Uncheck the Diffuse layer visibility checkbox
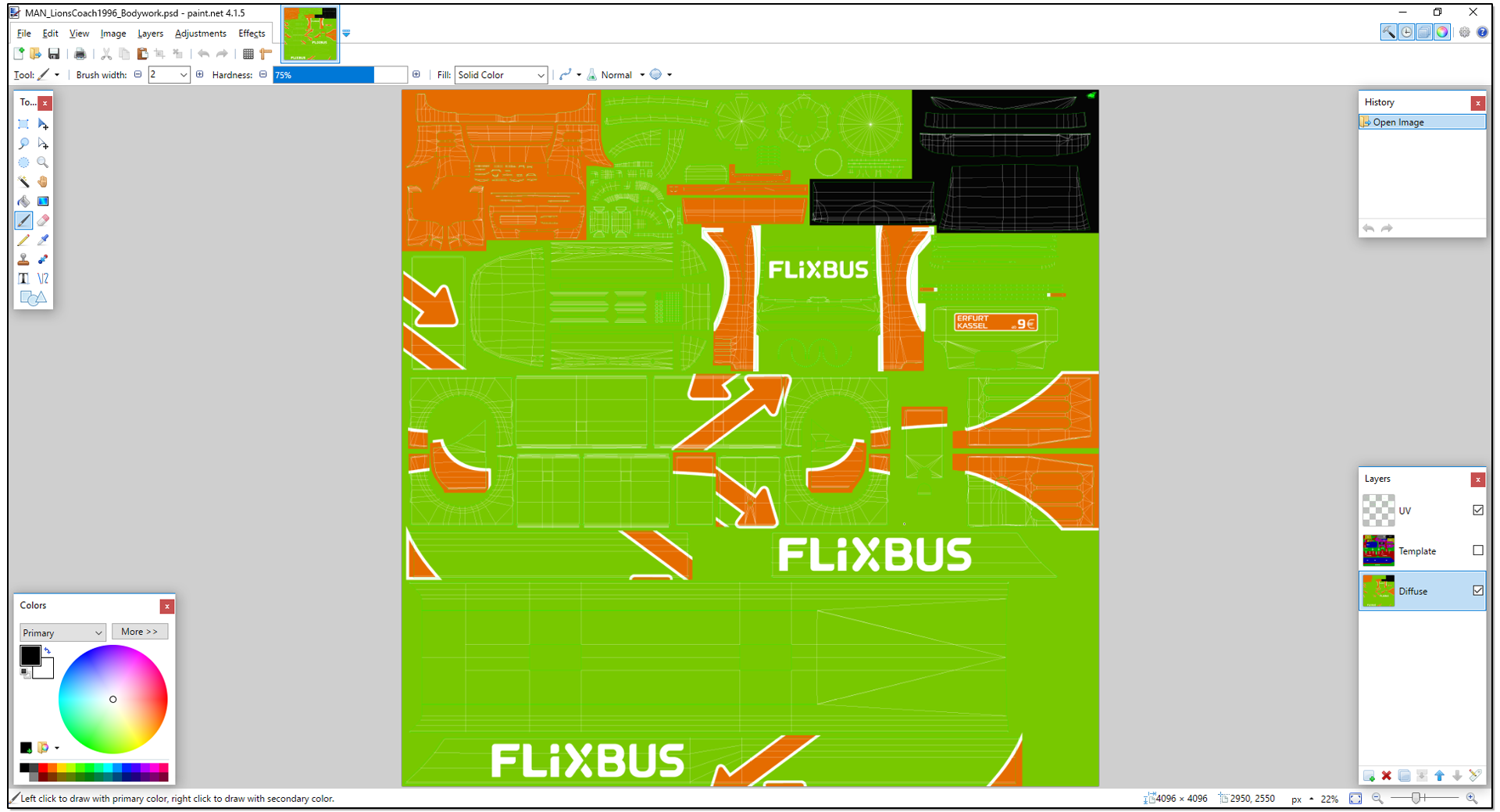The image size is (1500, 812). [1478, 590]
